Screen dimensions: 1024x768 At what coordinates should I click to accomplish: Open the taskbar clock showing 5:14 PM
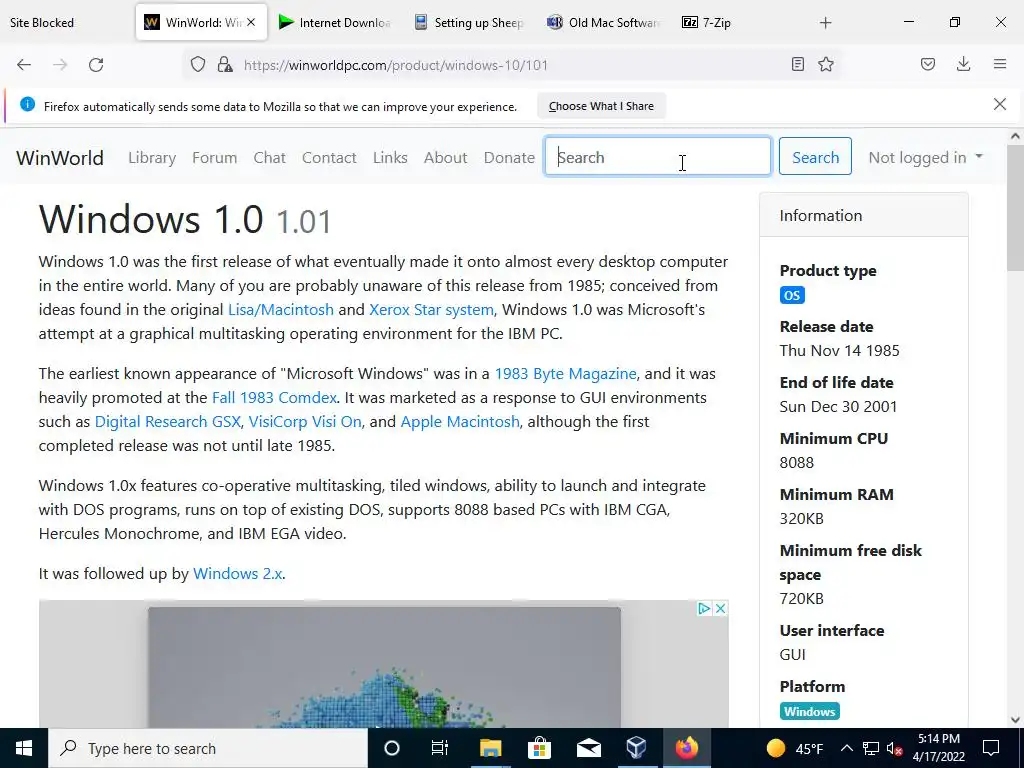coord(938,748)
